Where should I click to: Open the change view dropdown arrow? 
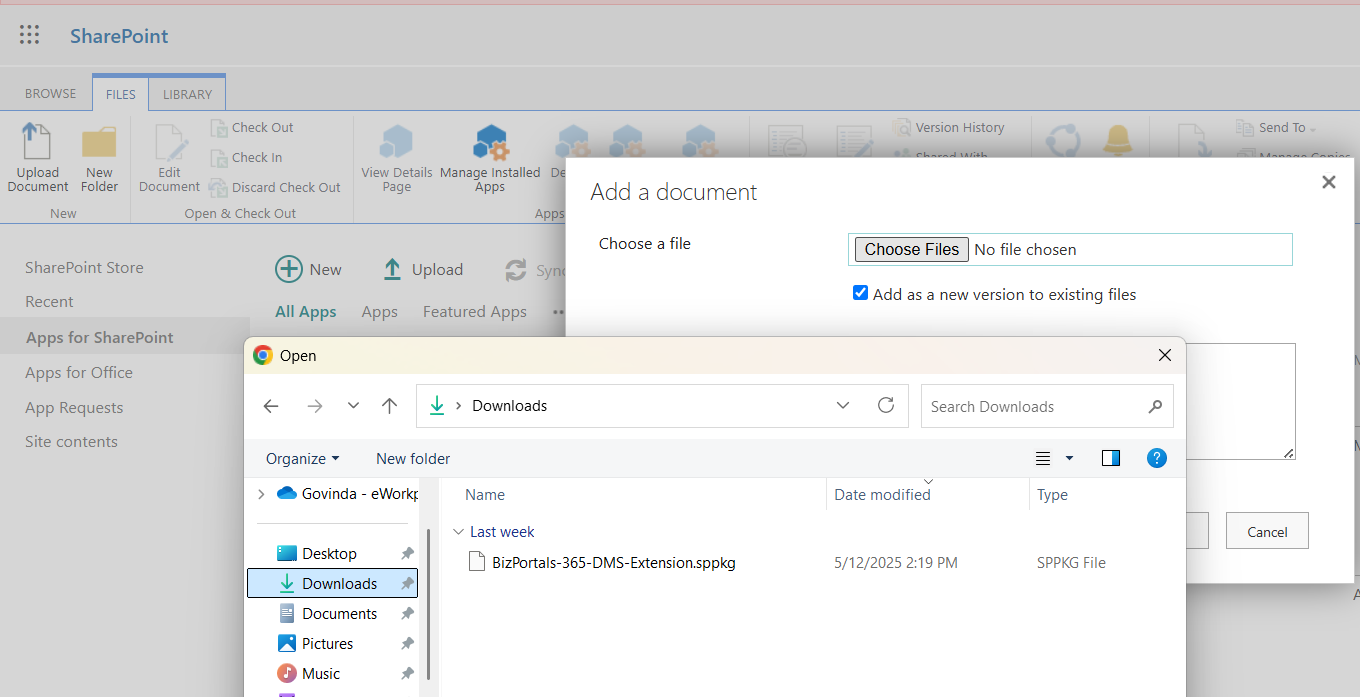1069,458
